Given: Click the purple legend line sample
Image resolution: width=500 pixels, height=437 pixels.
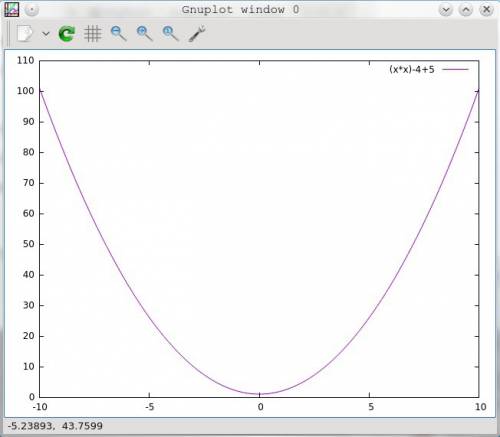Looking at the screenshot, I should point(455,69).
